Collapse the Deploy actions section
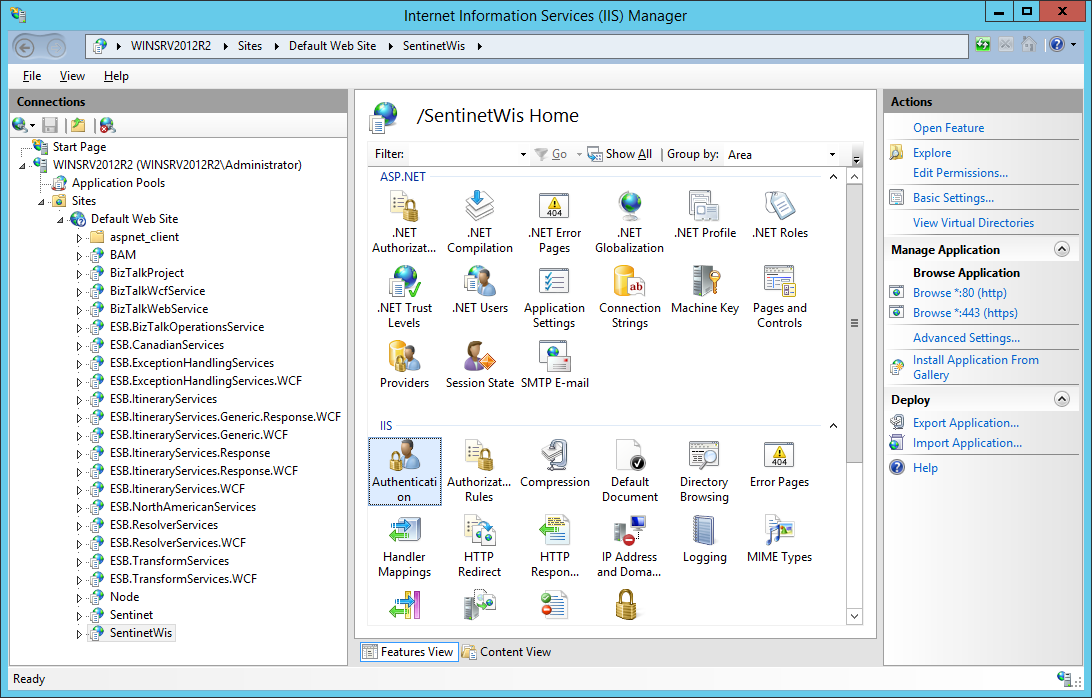The image size is (1092, 698). (x=1061, y=399)
